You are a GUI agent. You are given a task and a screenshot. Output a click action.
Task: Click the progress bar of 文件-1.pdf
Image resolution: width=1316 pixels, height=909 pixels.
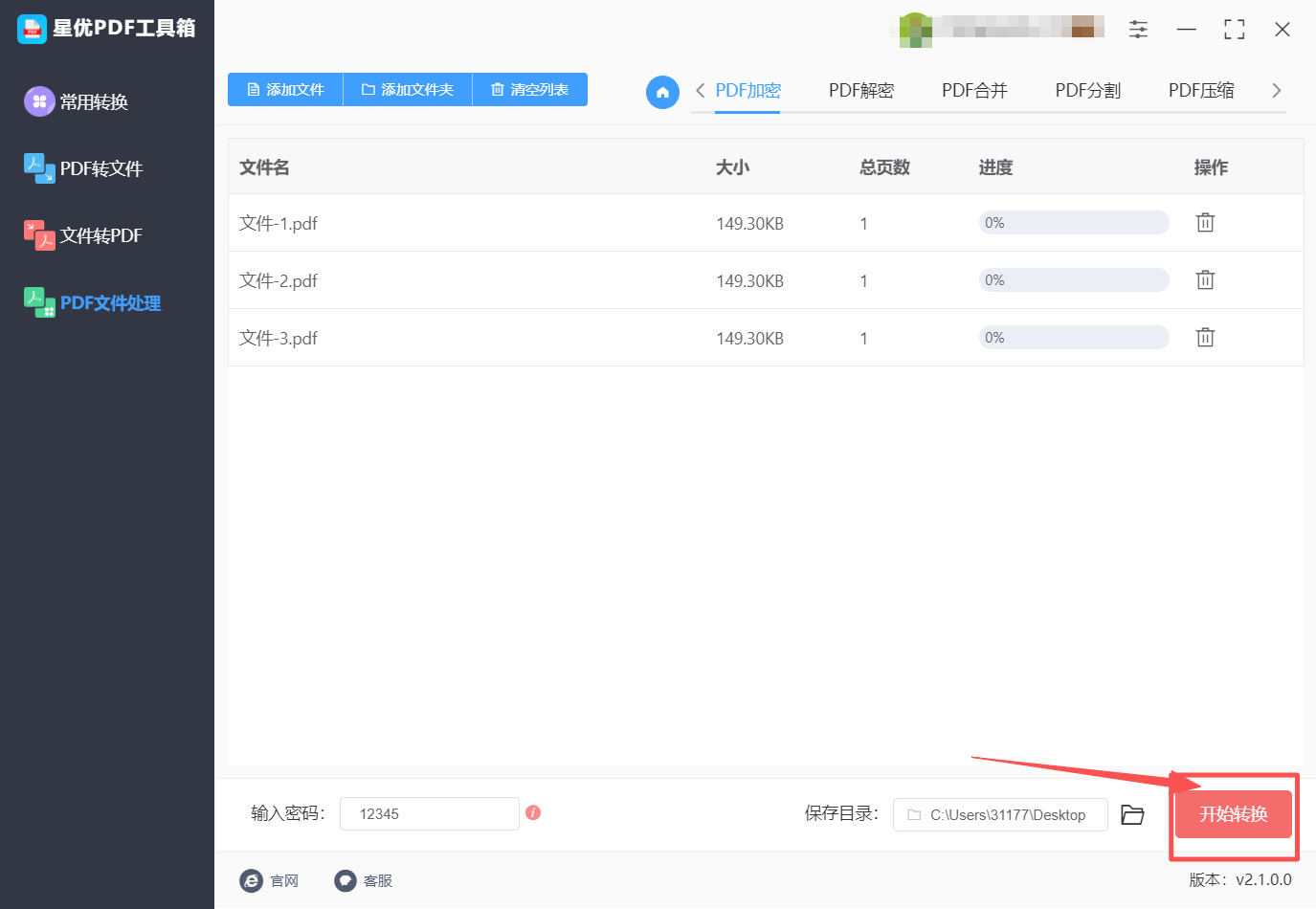(x=1074, y=223)
